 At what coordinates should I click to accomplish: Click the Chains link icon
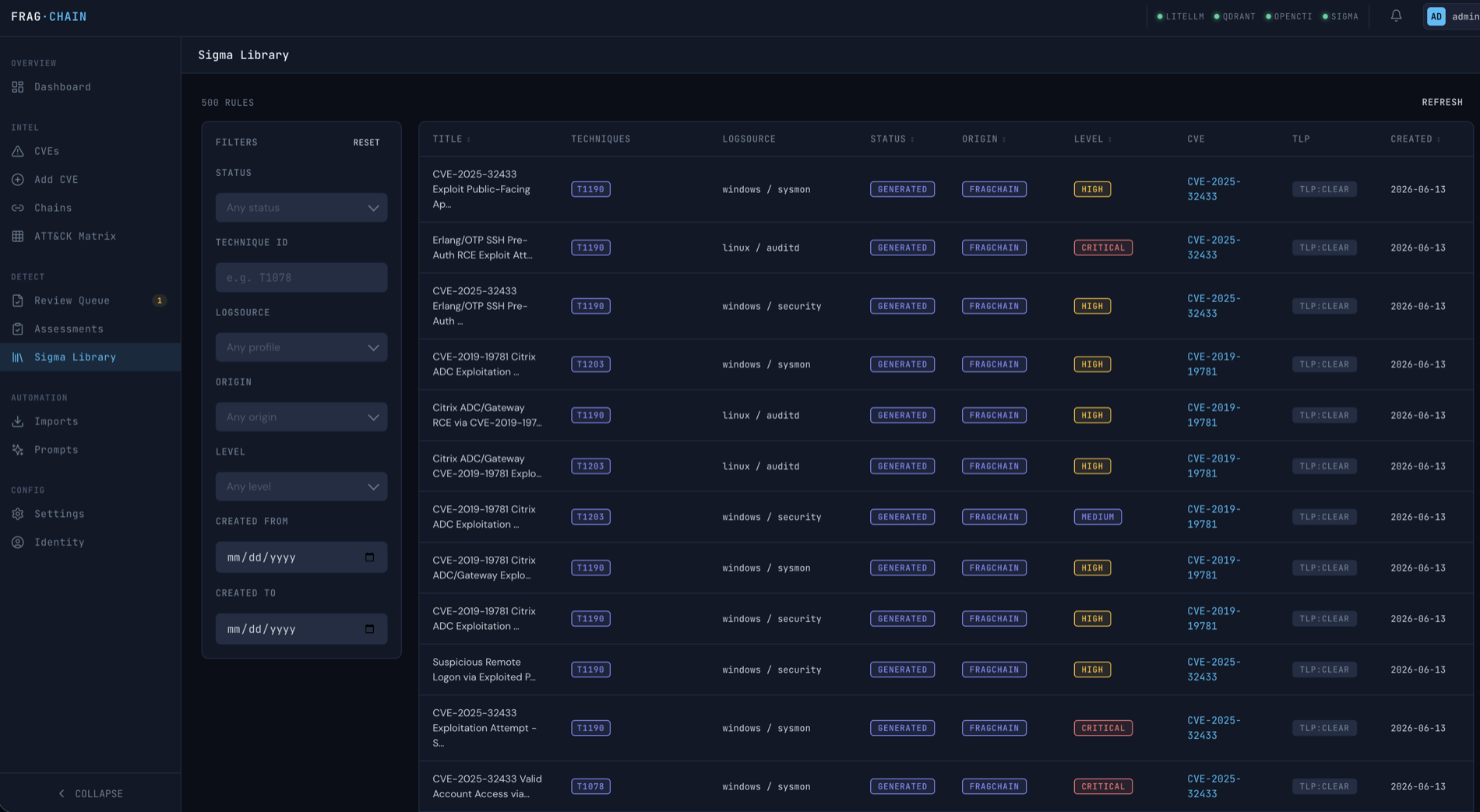18,208
